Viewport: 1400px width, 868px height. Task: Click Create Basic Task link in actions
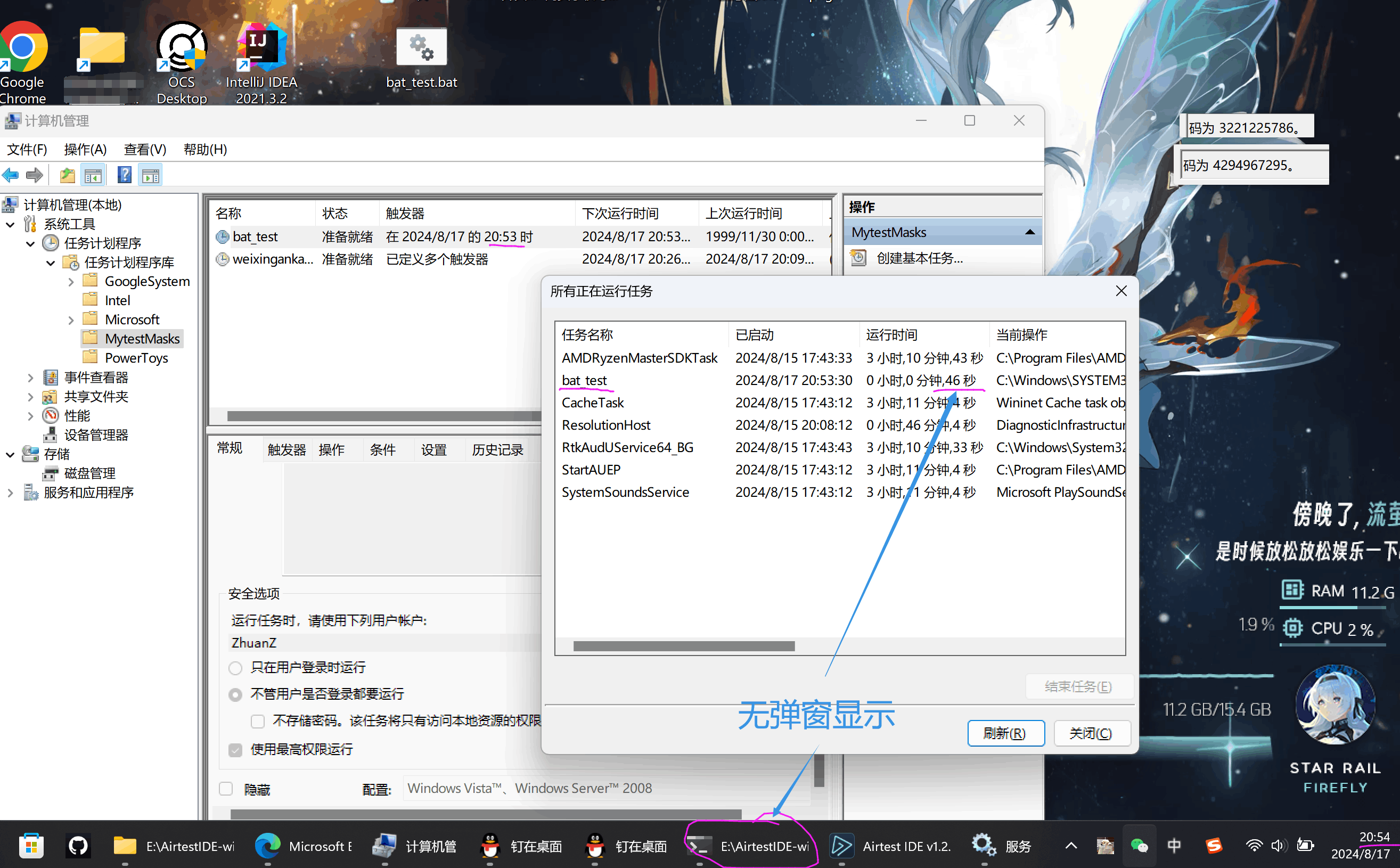(x=920, y=258)
